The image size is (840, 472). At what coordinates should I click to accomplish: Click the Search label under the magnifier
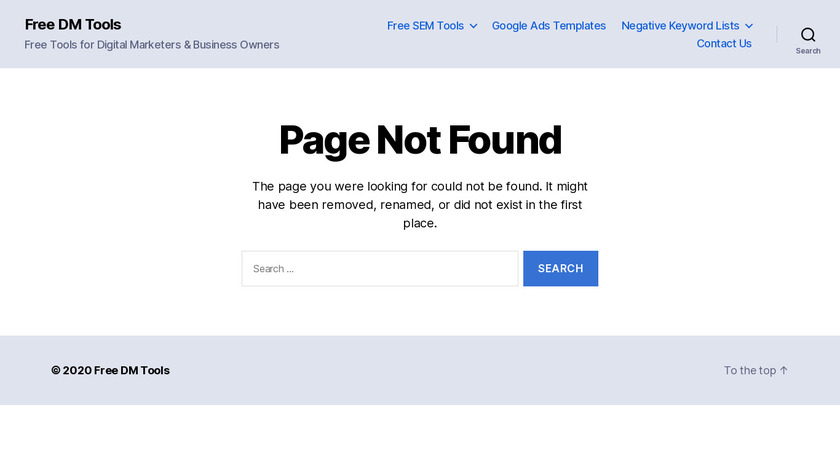808,51
